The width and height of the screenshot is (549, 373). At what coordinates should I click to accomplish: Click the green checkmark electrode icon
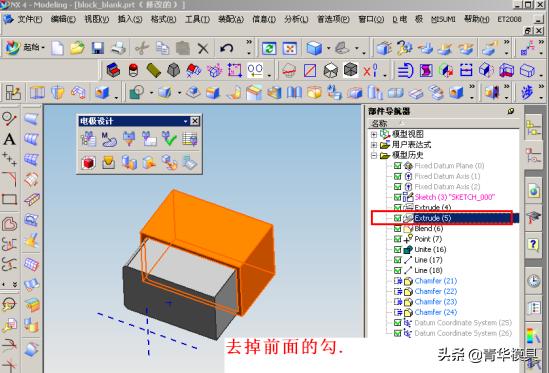(x=169, y=139)
